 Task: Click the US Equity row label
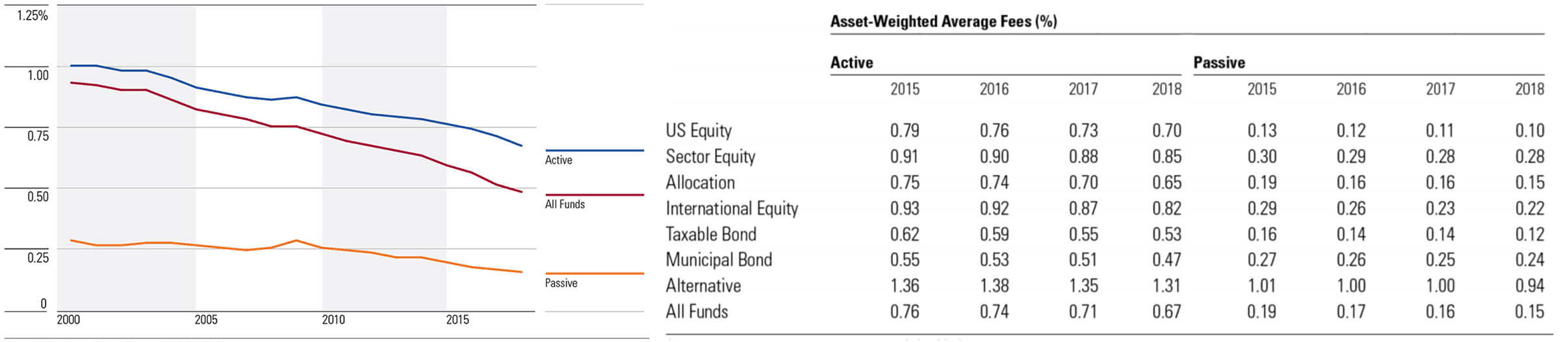699,131
